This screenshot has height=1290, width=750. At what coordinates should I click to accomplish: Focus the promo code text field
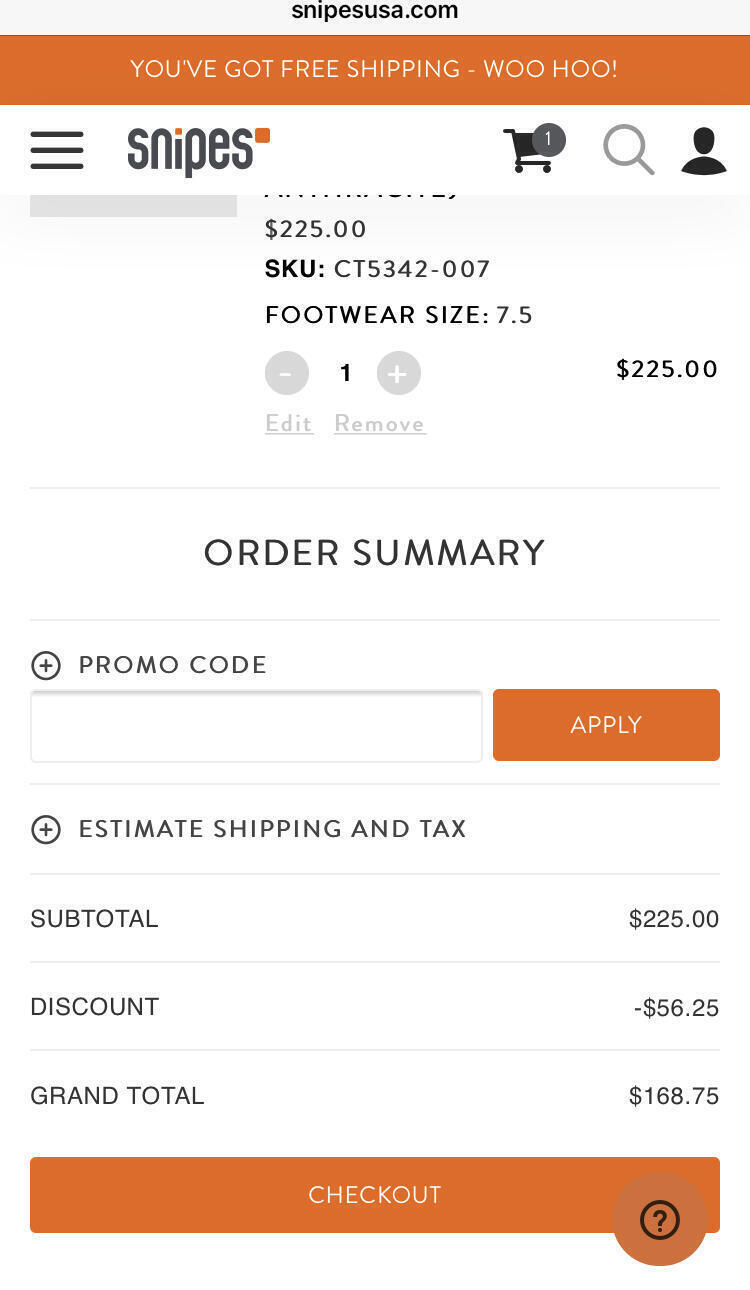(256, 725)
